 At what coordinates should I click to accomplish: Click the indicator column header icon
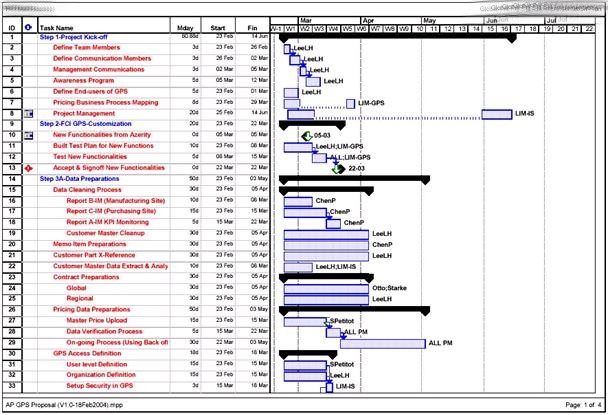(x=27, y=28)
